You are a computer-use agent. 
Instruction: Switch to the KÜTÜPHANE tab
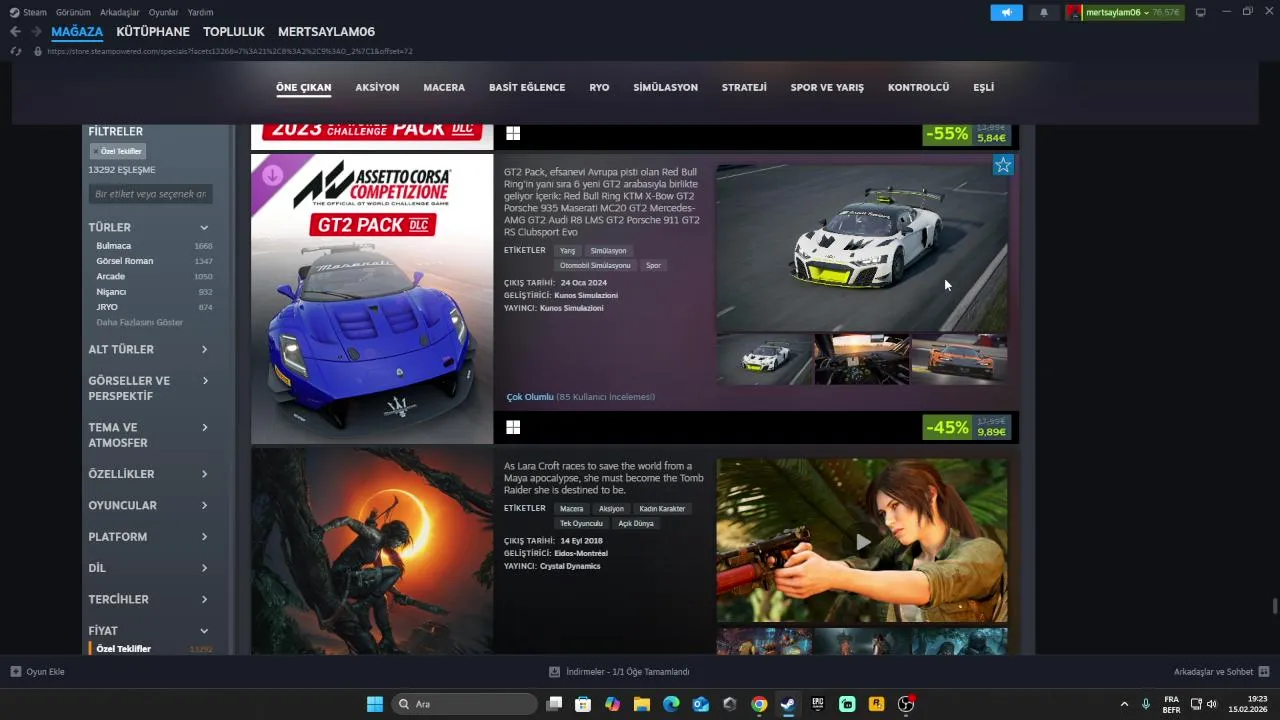(153, 32)
